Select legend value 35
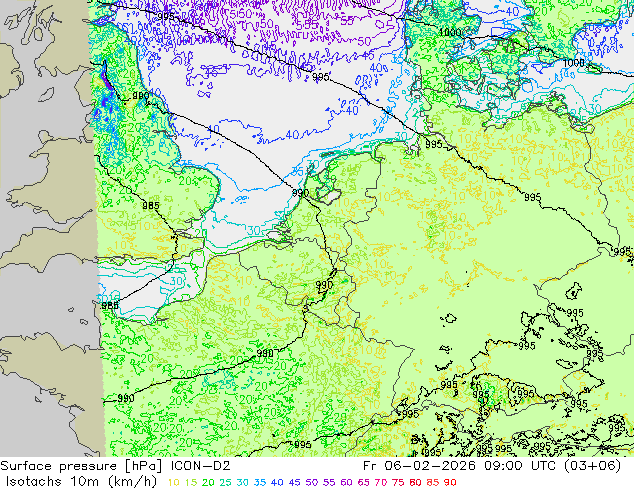634x490 pixels. coord(260,482)
